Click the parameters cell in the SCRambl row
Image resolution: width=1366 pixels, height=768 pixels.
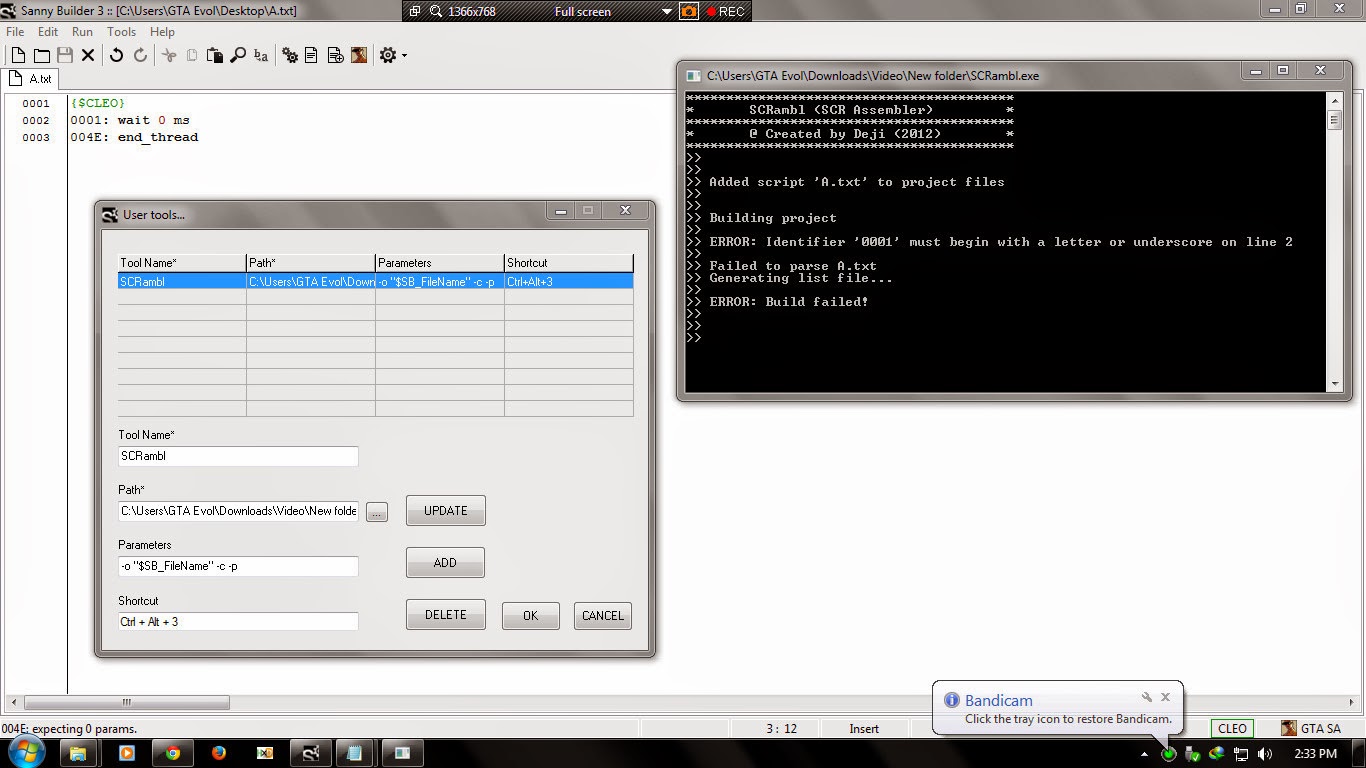440,282
